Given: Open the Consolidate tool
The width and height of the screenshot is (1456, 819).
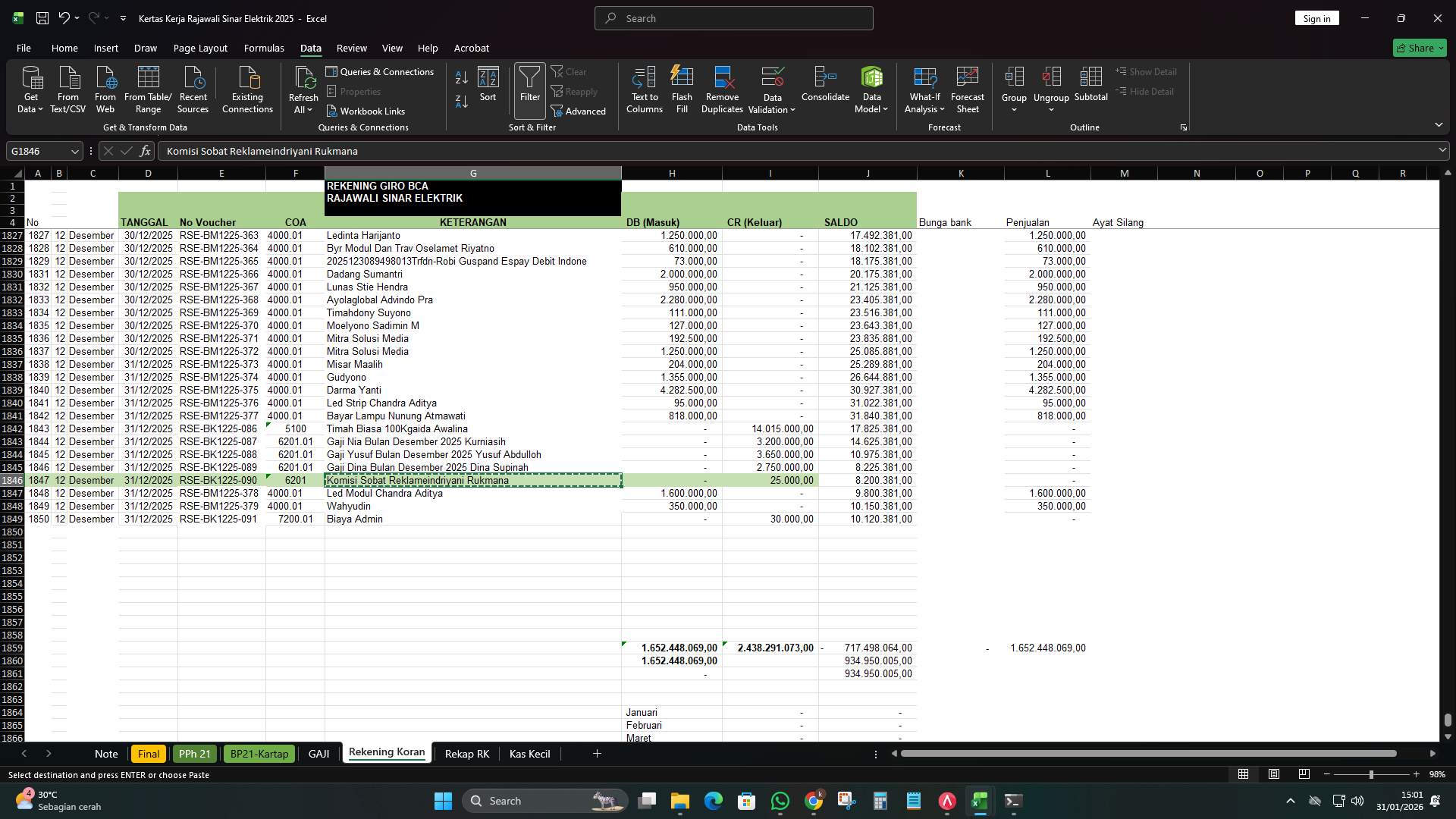Looking at the screenshot, I should pyautogui.click(x=825, y=87).
